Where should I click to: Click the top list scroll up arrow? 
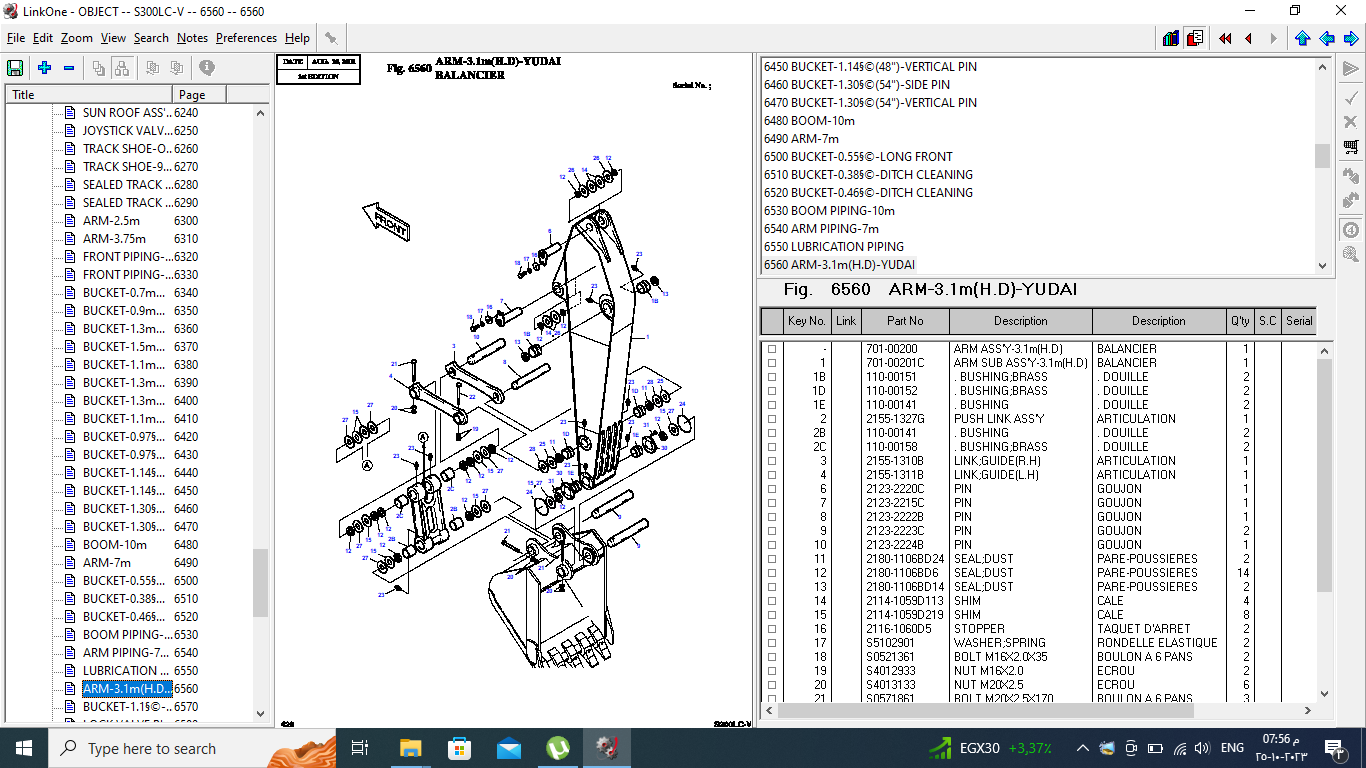[1323, 67]
